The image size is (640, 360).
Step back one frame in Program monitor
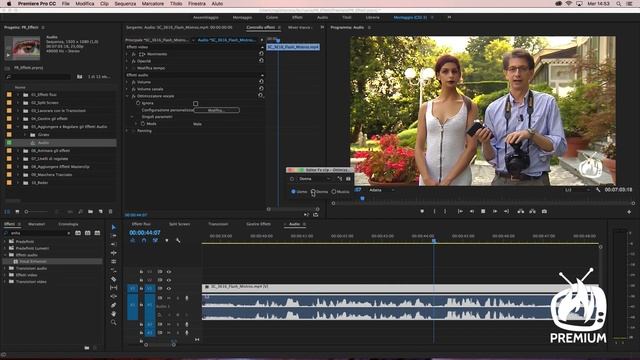[x=472, y=211]
